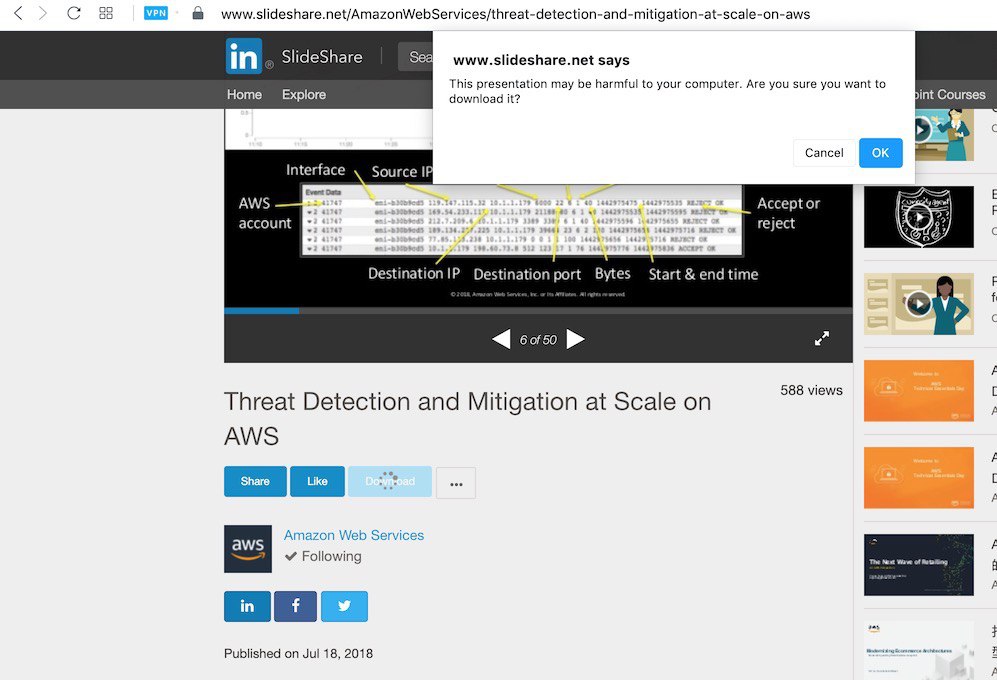This screenshot has height=680, width=997.
Task: Click the loading Download button
Action: pos(390,482)
